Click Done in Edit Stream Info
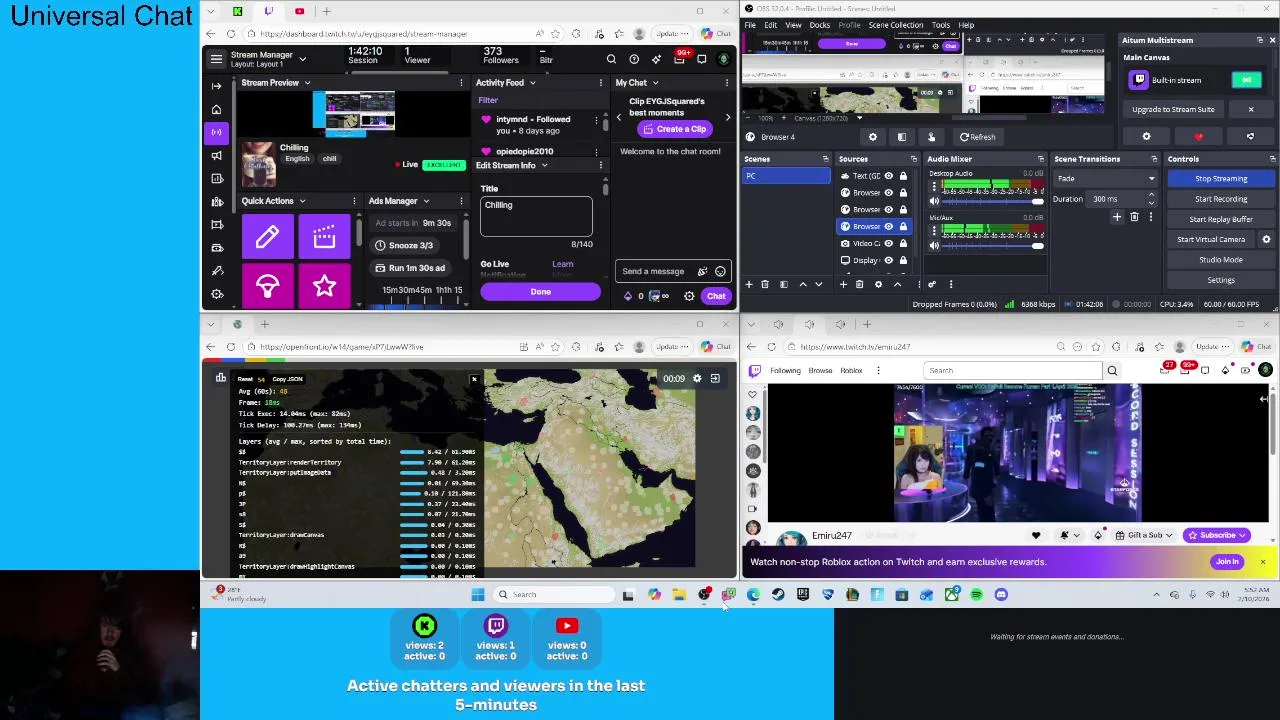The height and width of the screenshot is (720, 1280). (540, 292)
